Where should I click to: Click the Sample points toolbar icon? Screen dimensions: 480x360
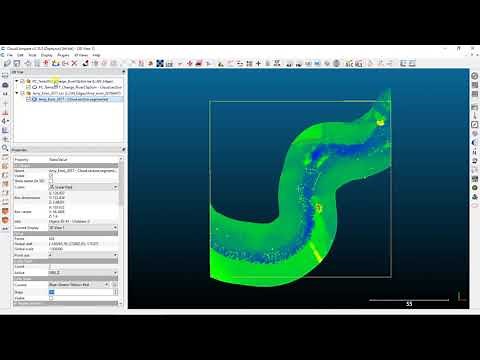click(150, 63)
